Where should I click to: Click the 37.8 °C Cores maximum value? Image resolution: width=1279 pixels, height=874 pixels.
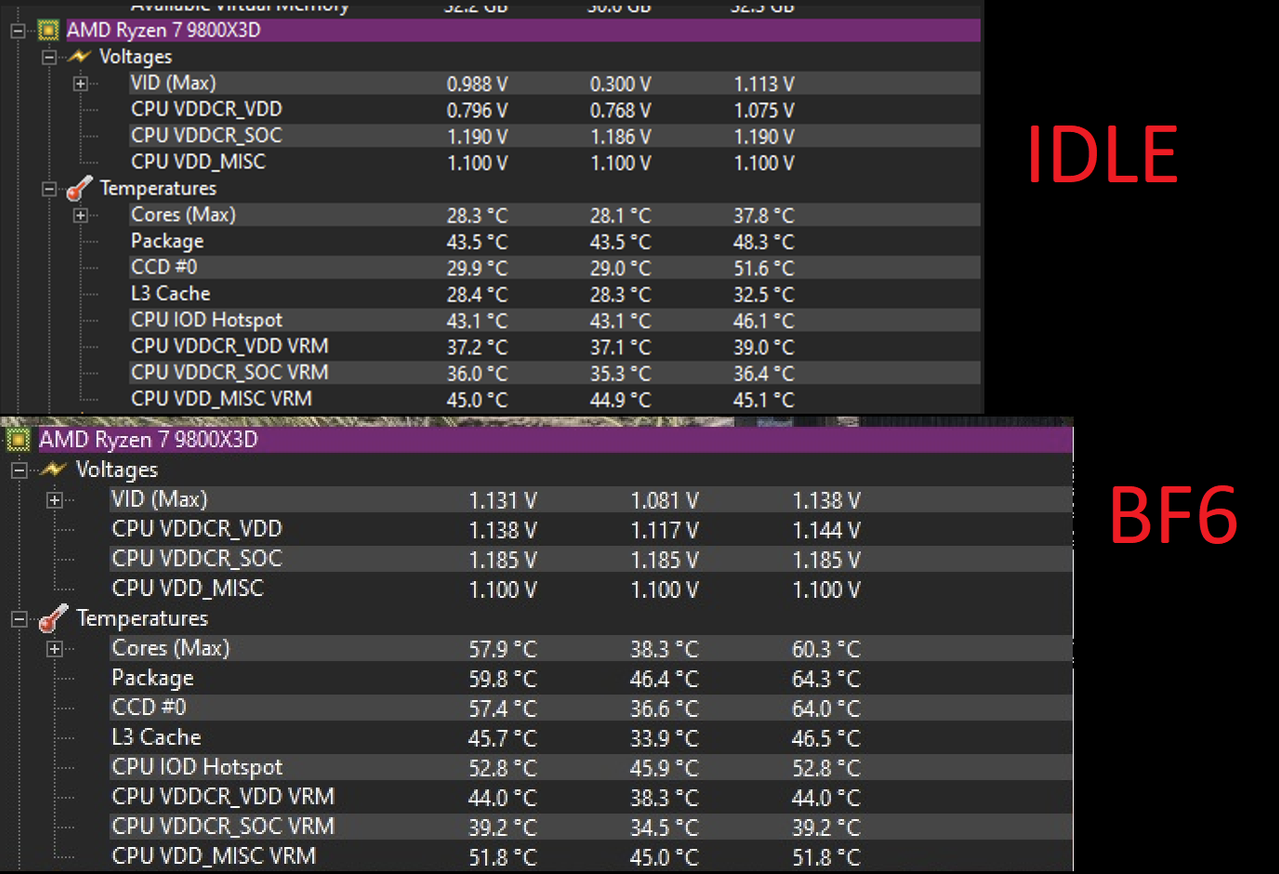pyautogui.click(x=764, y=215)
